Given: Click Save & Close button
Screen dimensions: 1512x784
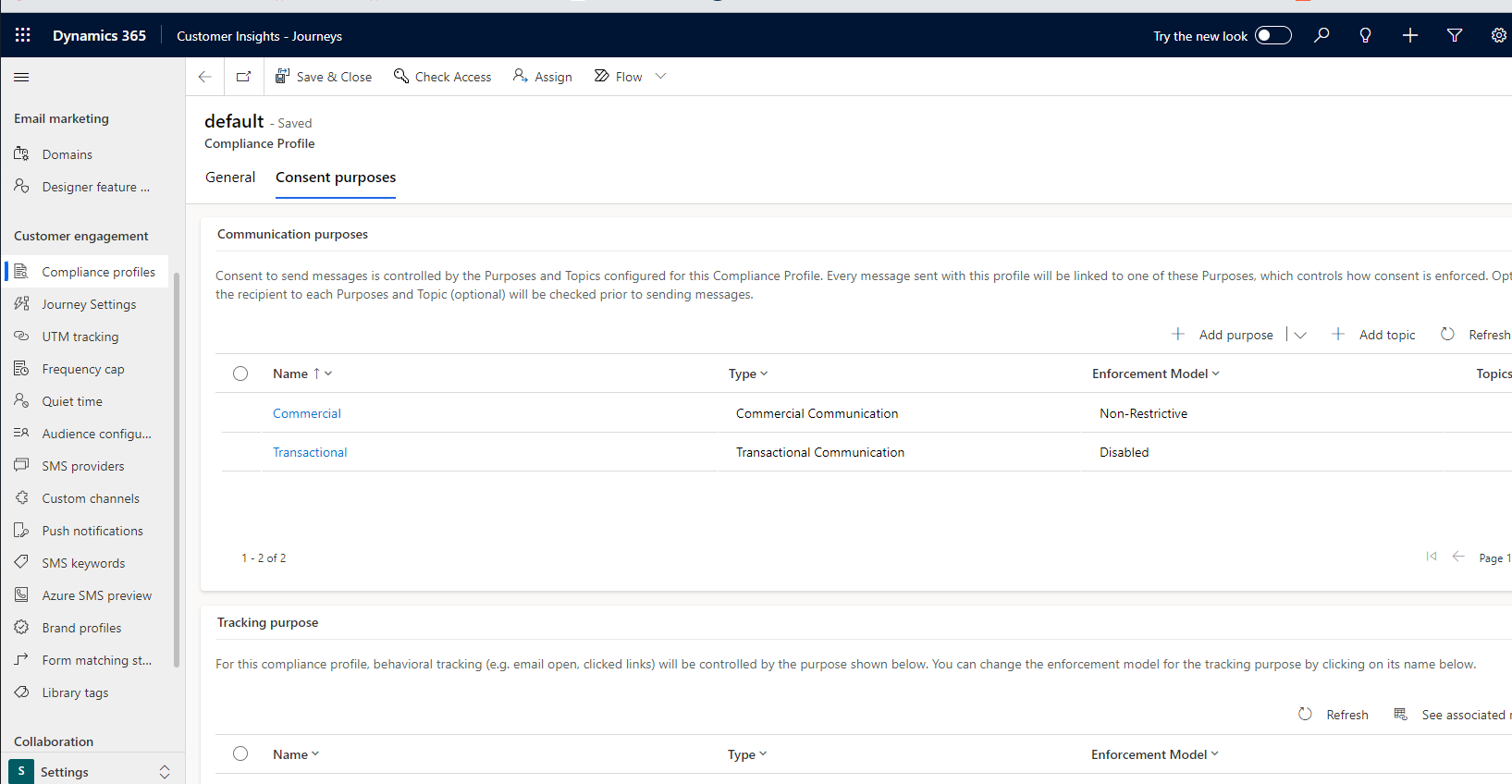Looking at the screenshot, I should pos(324,77).
